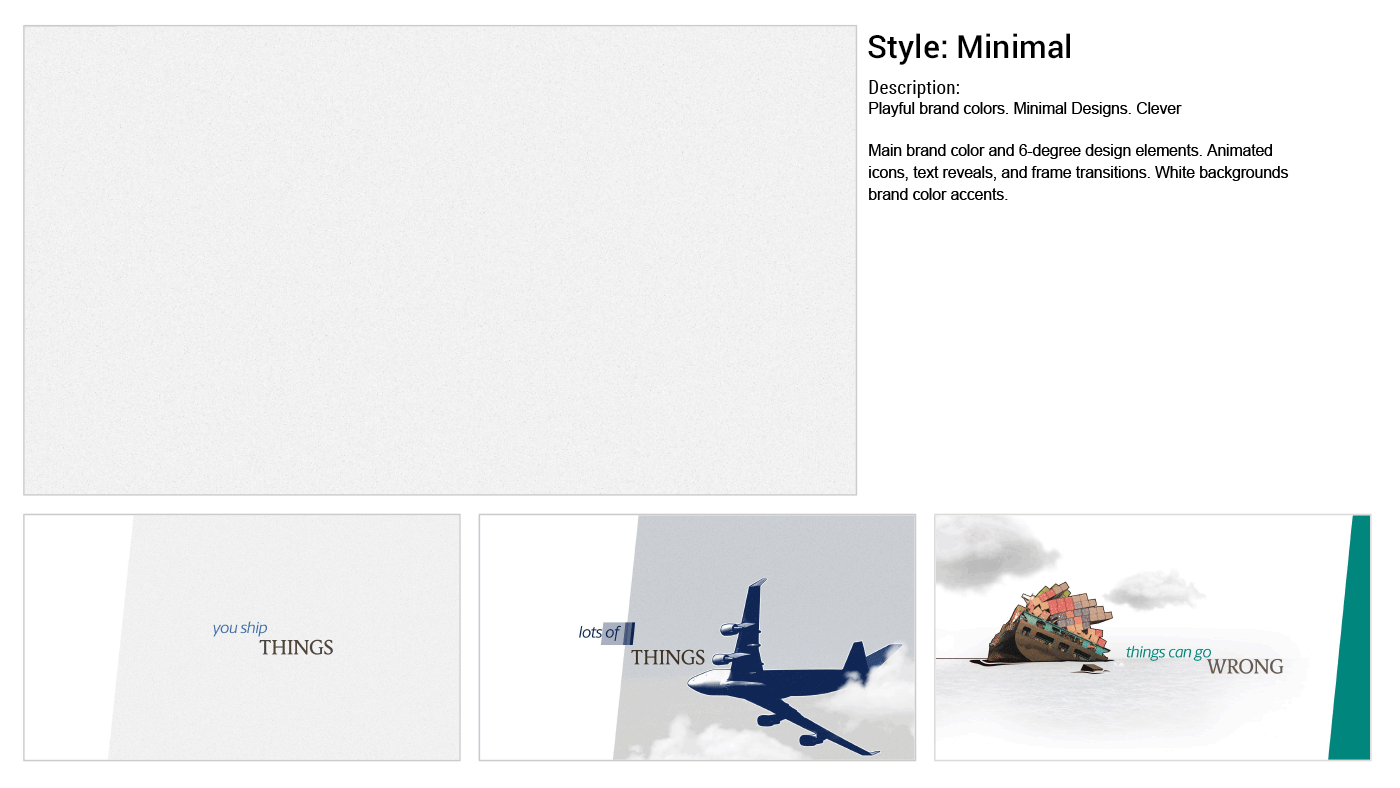Click the 'Style: Minimal' heading

click(x=969, y=47)
